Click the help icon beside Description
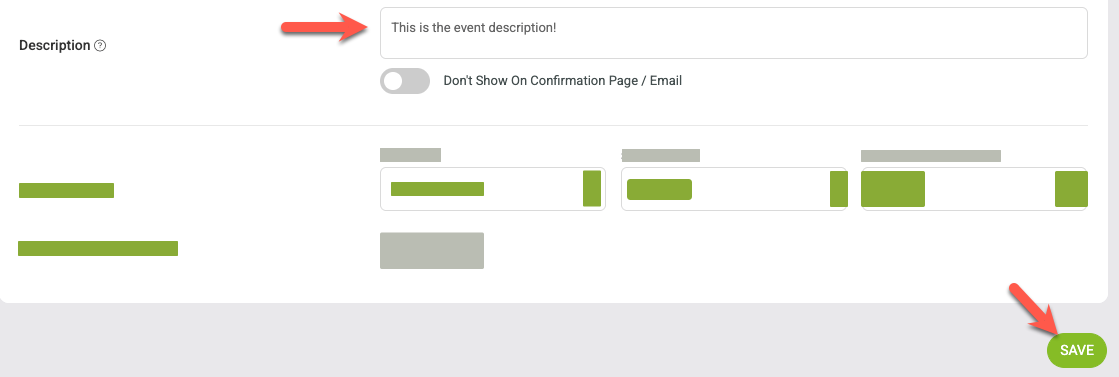The image size is (1119, 377). point(101,46)
